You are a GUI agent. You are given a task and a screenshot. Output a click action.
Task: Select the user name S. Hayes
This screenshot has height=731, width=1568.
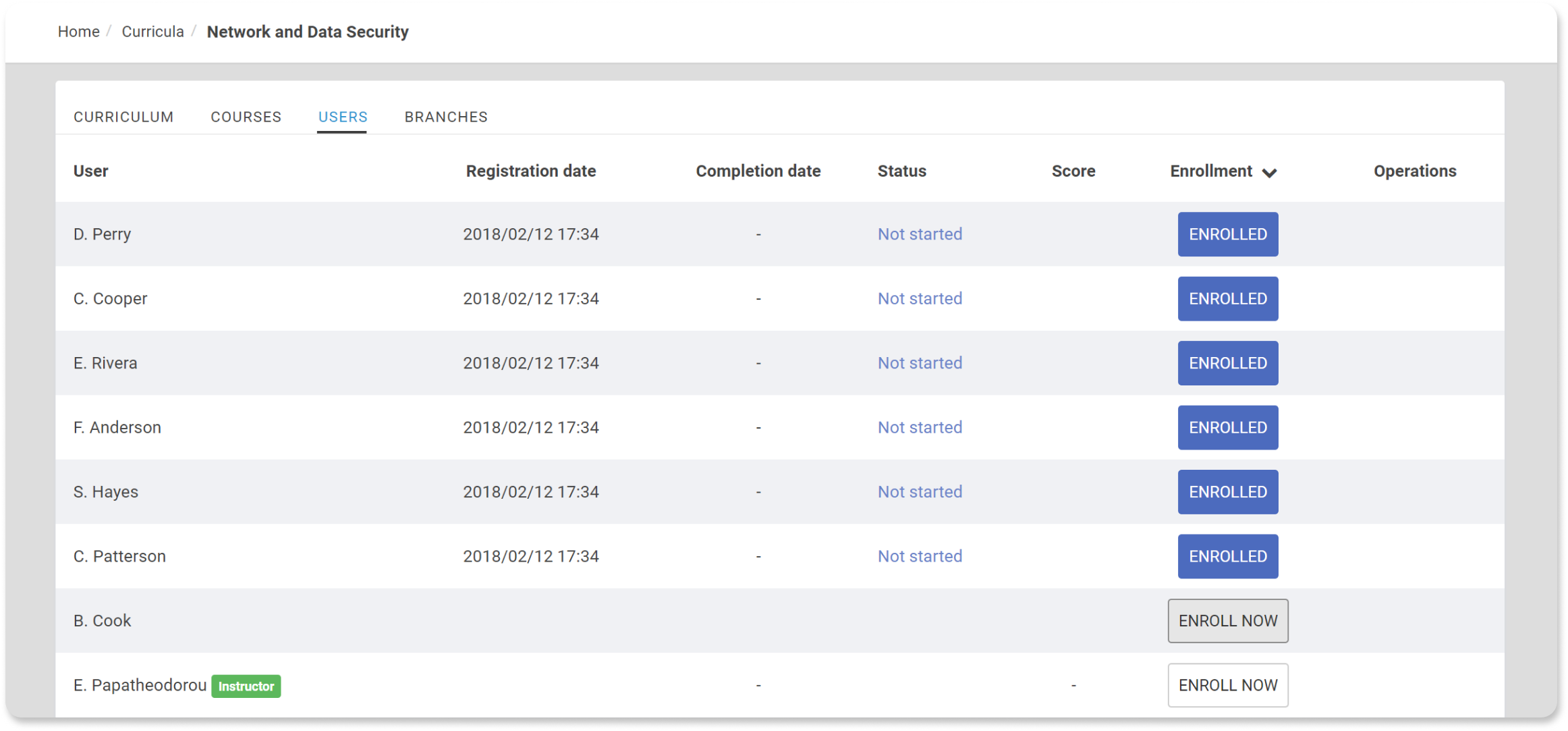point(106,492)
